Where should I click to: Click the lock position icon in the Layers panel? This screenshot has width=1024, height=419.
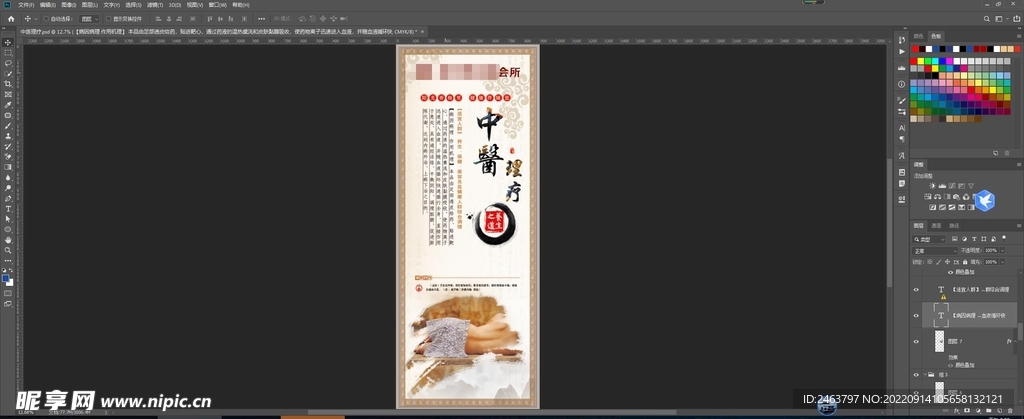[x=947, y=262]
